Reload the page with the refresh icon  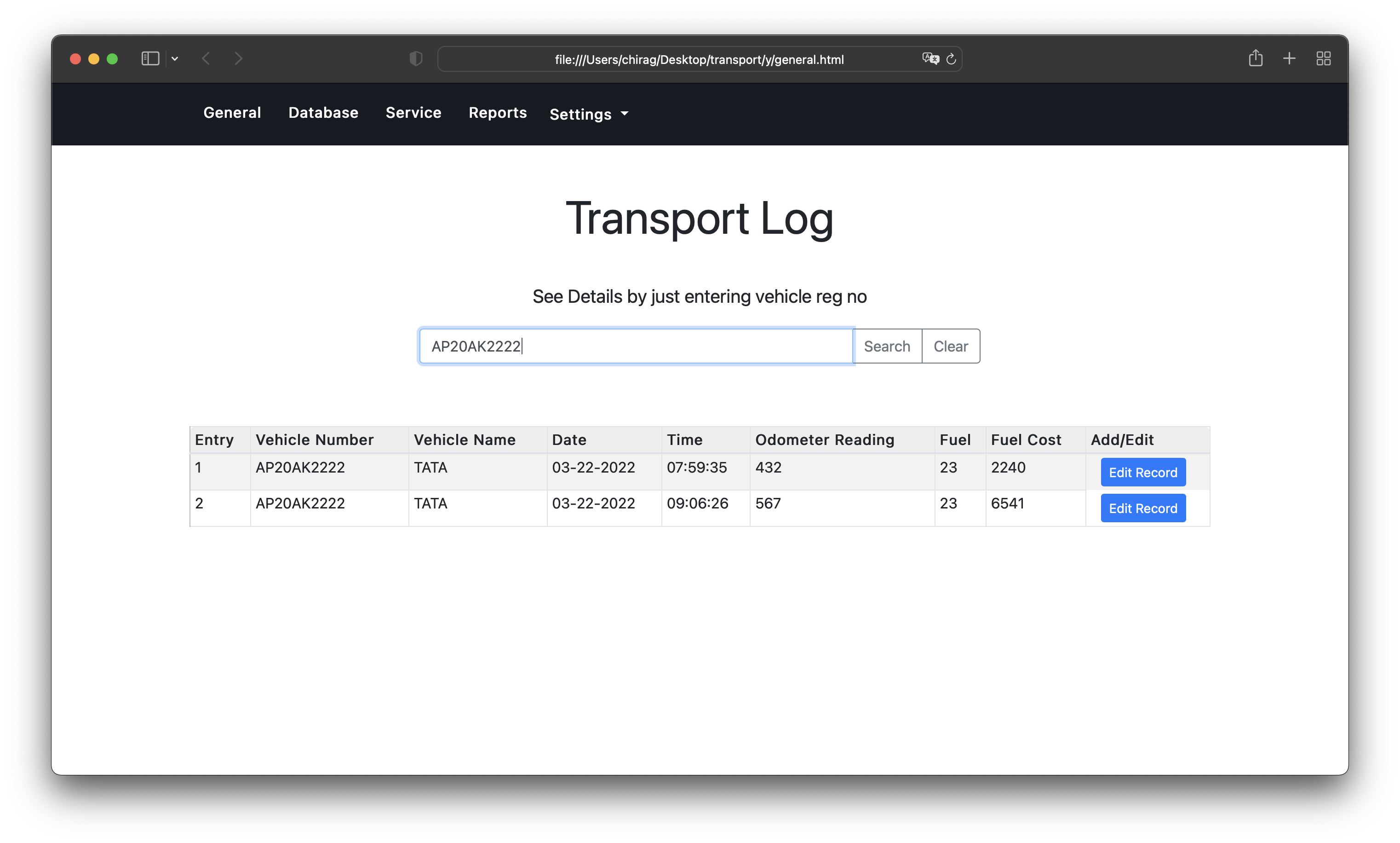point(951,58)
